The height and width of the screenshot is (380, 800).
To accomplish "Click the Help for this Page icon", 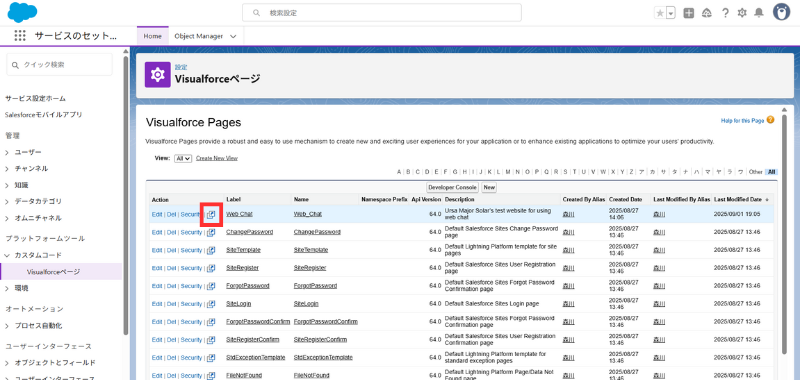I will point(770,120).
